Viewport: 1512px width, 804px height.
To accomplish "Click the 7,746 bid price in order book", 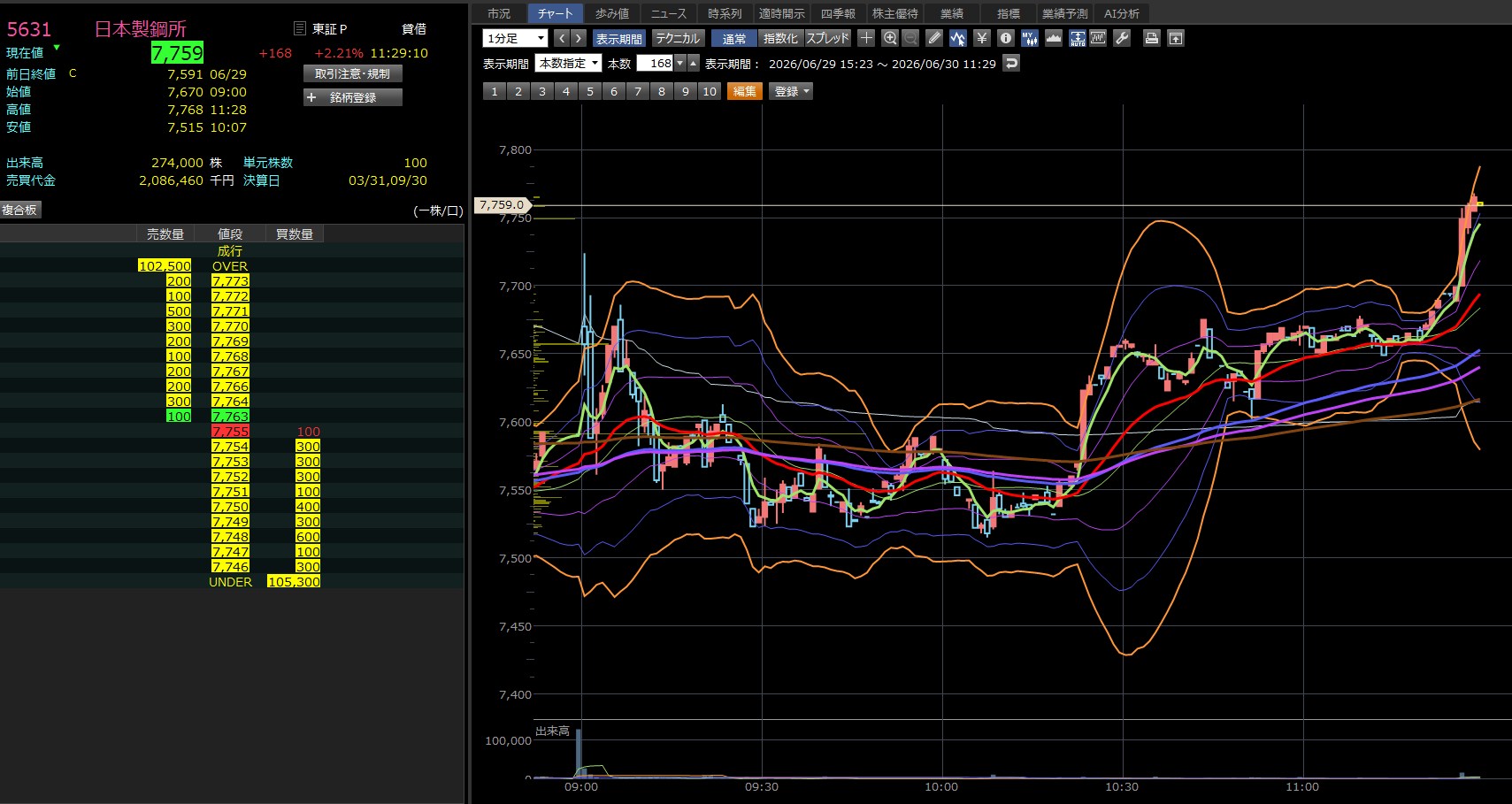I will click(x=230, y=566).
